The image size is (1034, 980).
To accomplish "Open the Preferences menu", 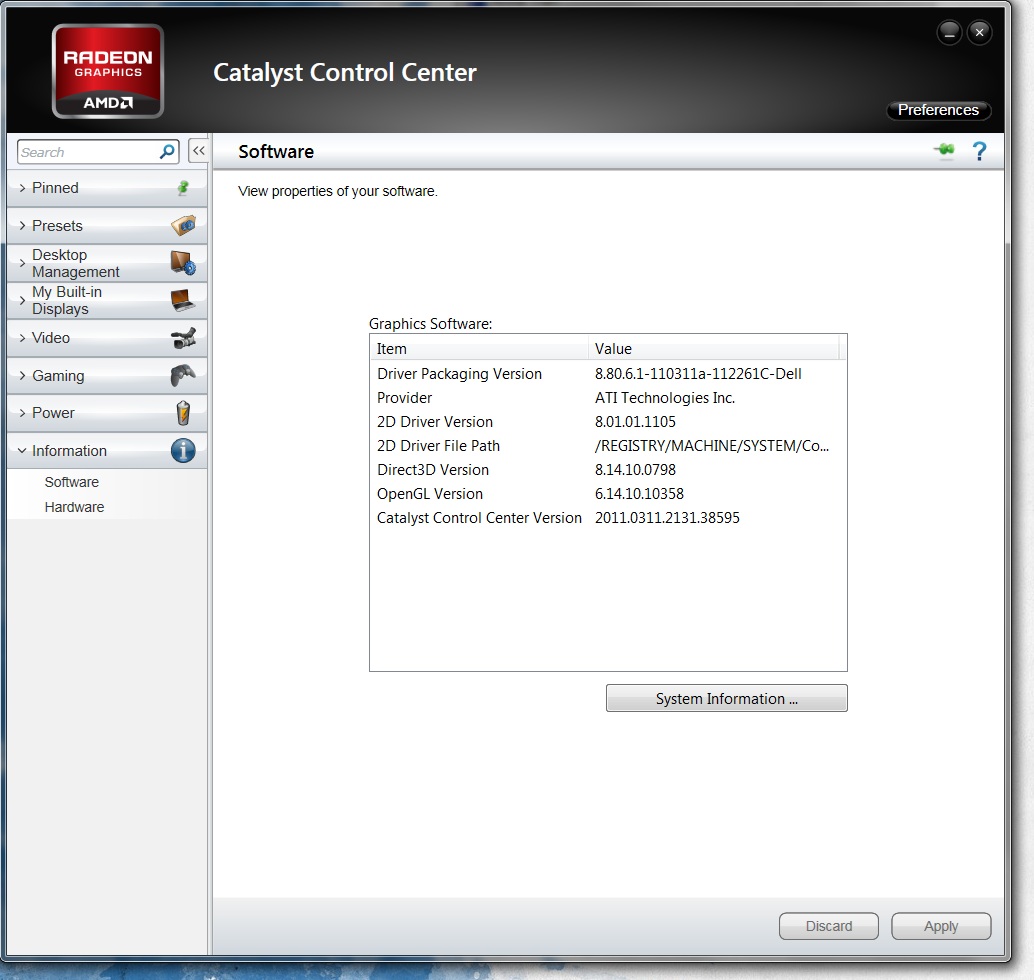I will [x=938, y=109].
